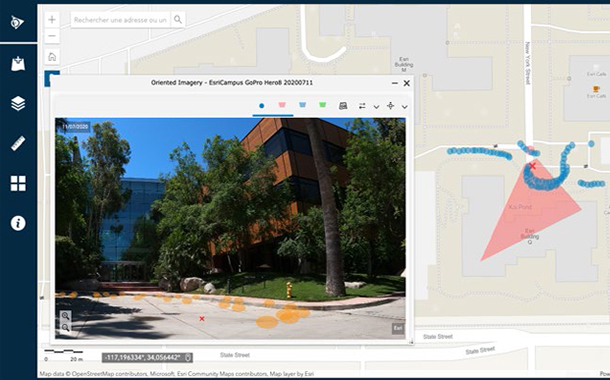Zoom in the map with plus button

coord(52,19)
